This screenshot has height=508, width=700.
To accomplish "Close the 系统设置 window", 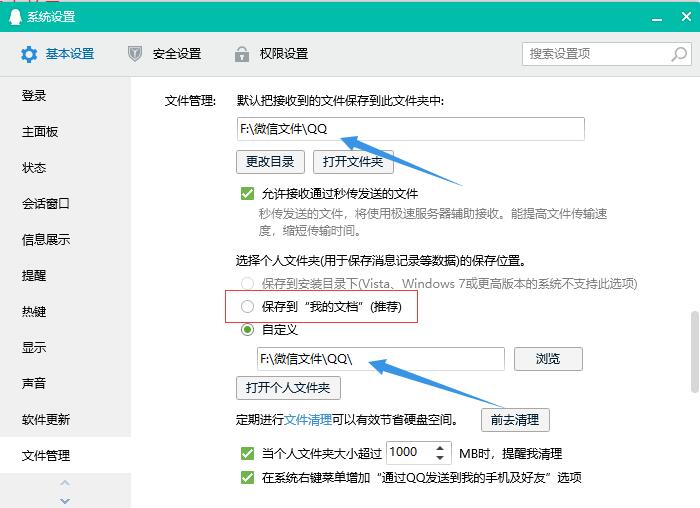I will [684, 17].
